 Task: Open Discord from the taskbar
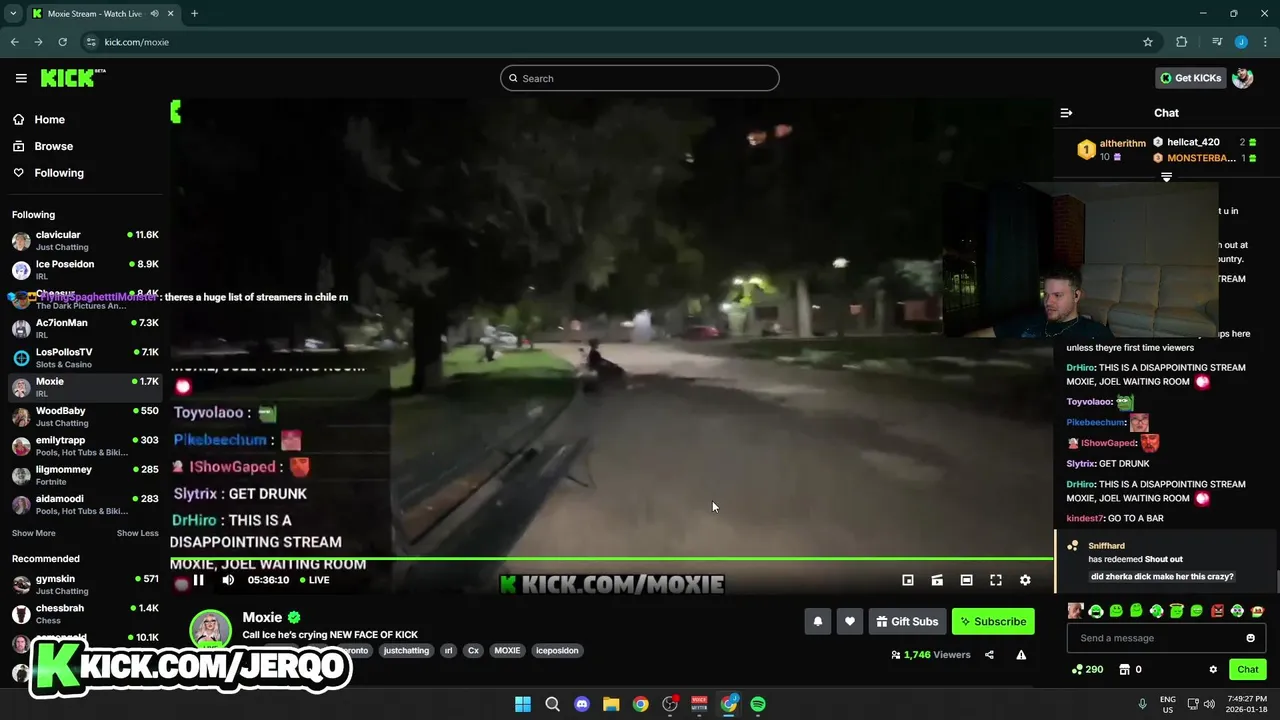pos(582,704)
